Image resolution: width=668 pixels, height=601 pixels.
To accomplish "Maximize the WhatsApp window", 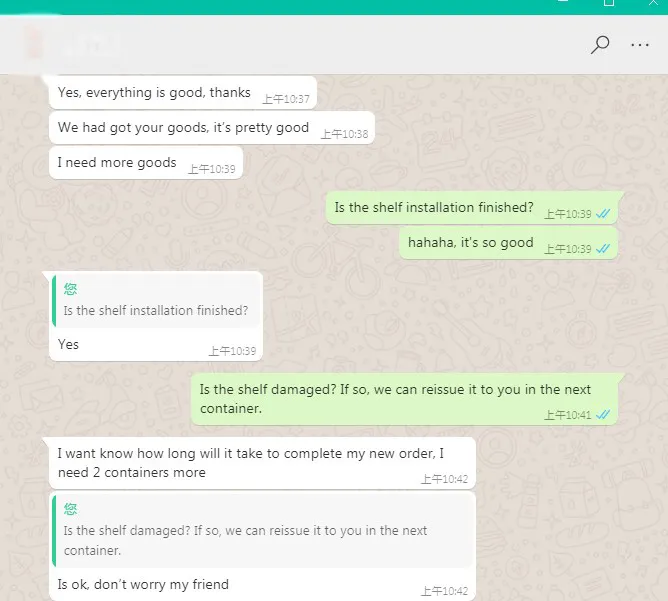I will pyautogui.click(x=609, y=3).
